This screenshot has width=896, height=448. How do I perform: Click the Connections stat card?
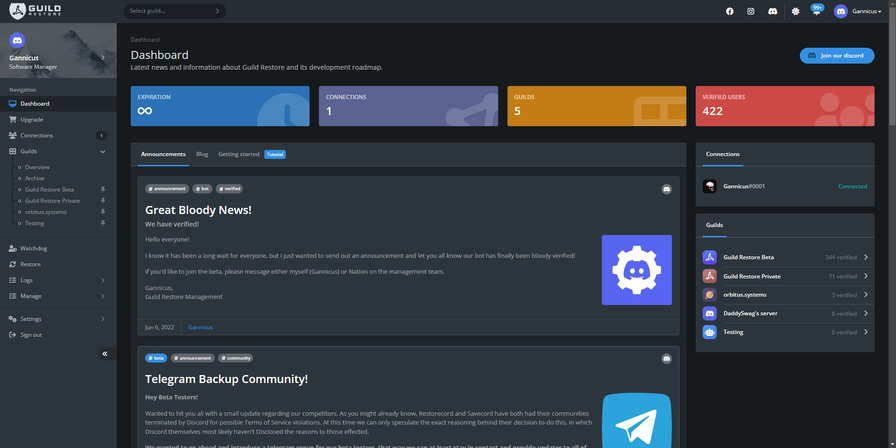(x=408, y=106)
